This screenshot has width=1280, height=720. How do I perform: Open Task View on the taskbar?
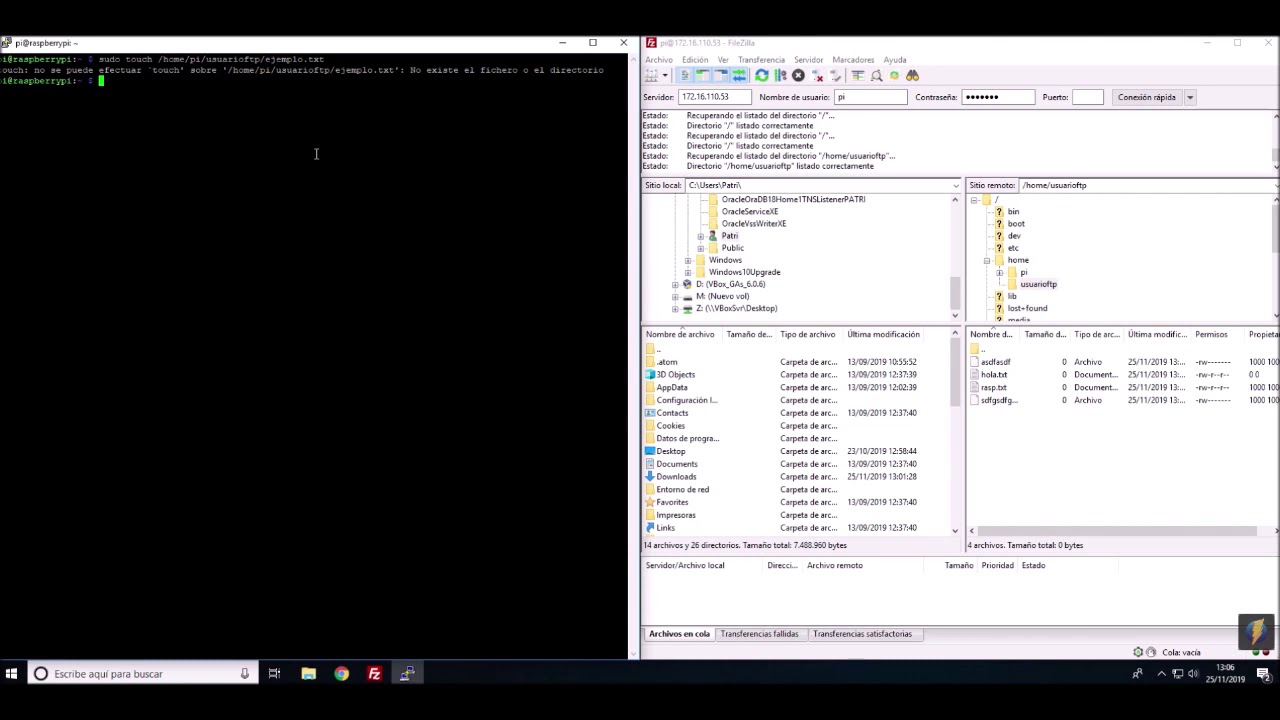[274, 674]
